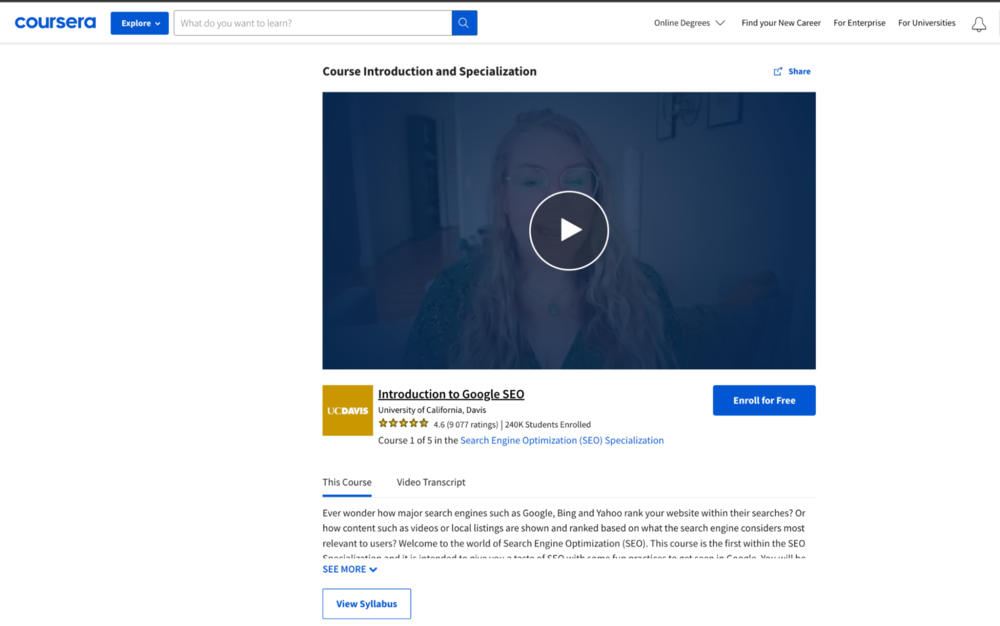Viewport: 1000px width, 626px height.
Task: Select the This Course tab
Action: [347, 482]
